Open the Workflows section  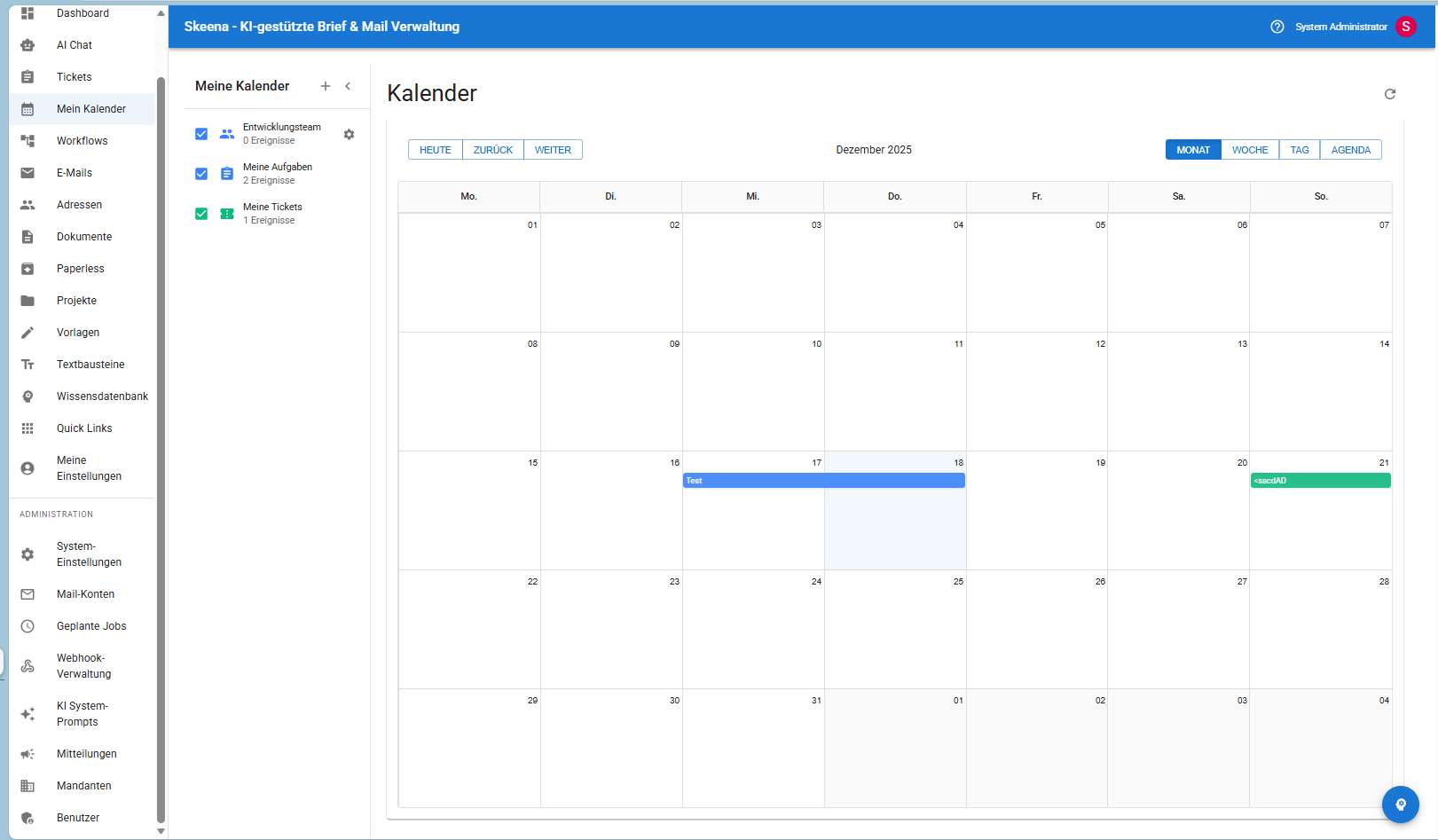click(x=83, y=140)
